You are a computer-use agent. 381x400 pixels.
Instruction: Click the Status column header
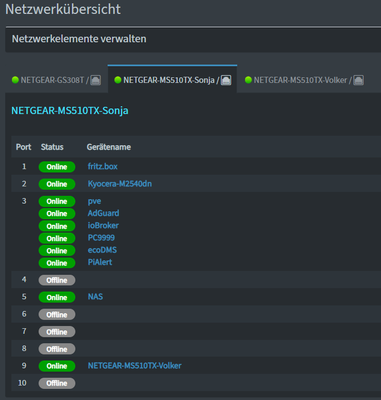tap(52, 147)
